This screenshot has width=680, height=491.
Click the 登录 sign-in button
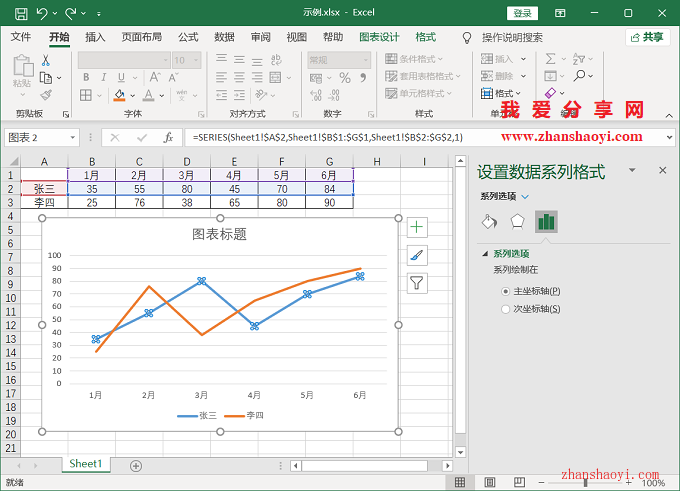coord(522,13)
